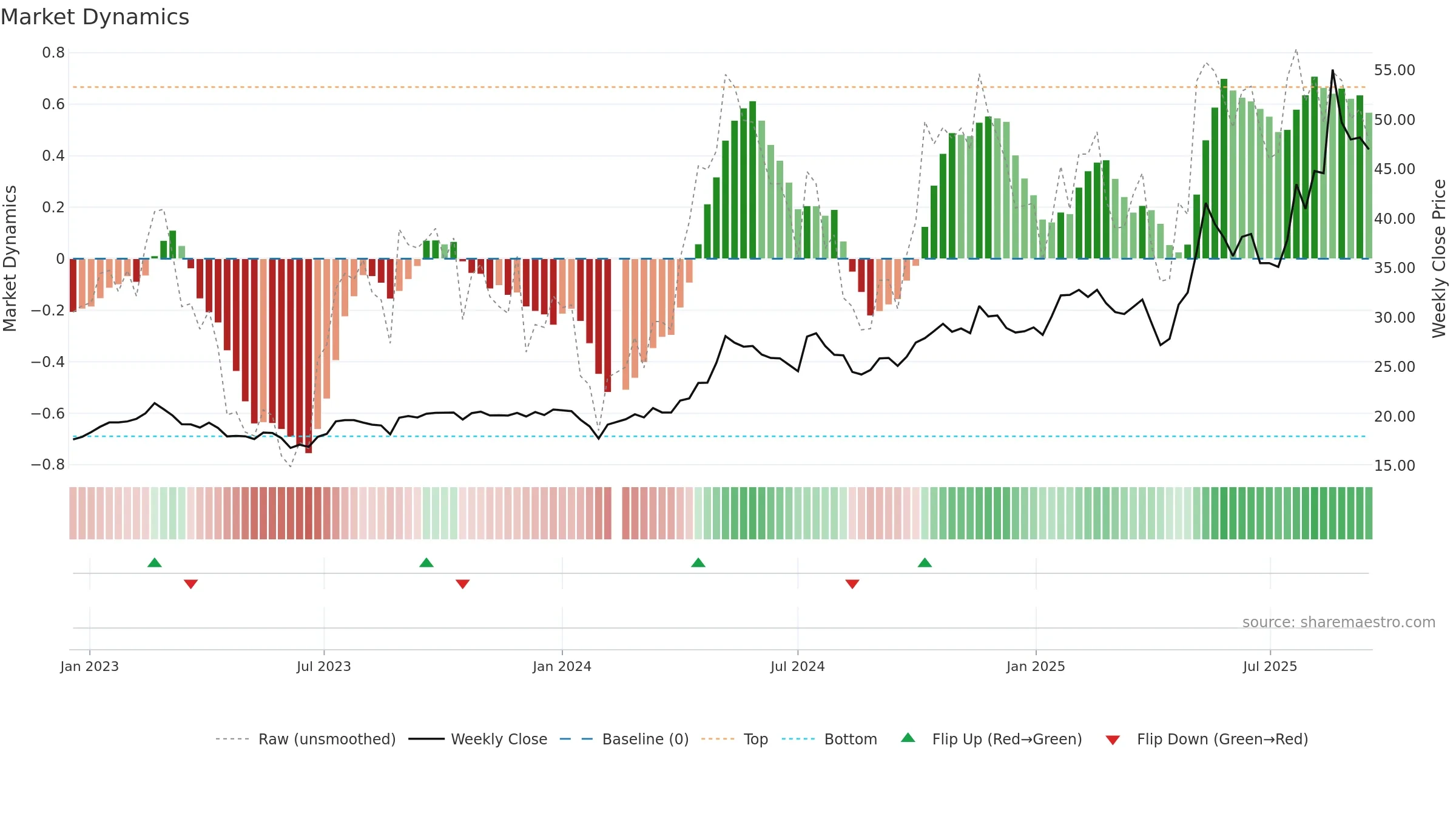Click the 0.8 left axis tick label

pos(53,53)
